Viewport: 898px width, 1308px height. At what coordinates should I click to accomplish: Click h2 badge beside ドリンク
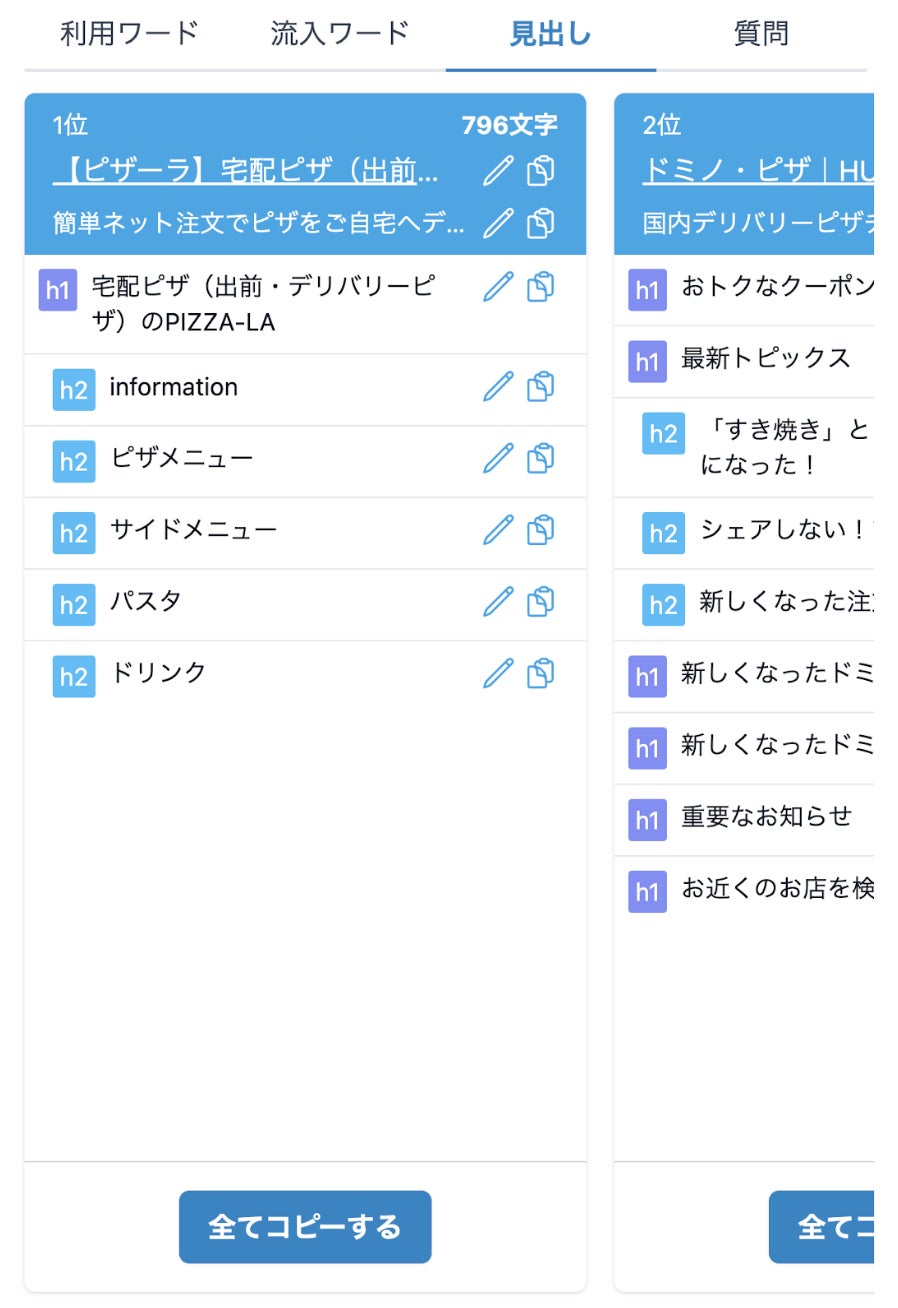pos(74,676)
